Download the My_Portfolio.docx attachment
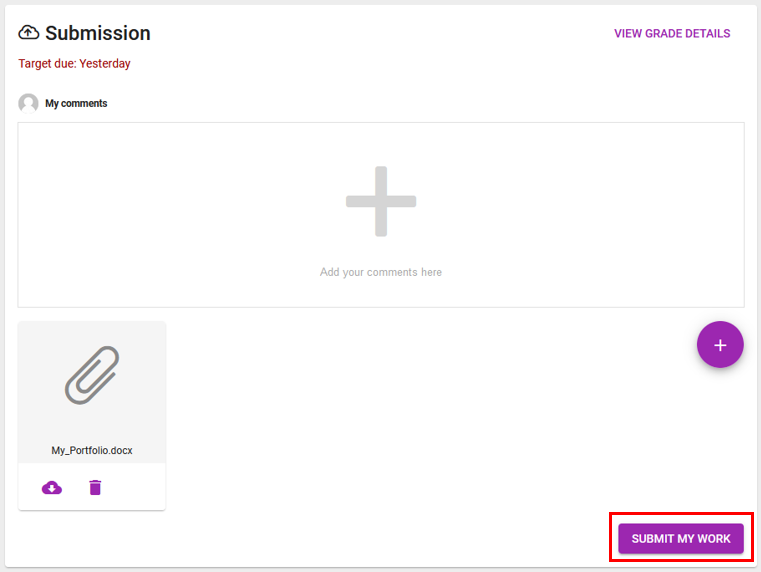This screenshot has width=761, height=572. [52, 488]
